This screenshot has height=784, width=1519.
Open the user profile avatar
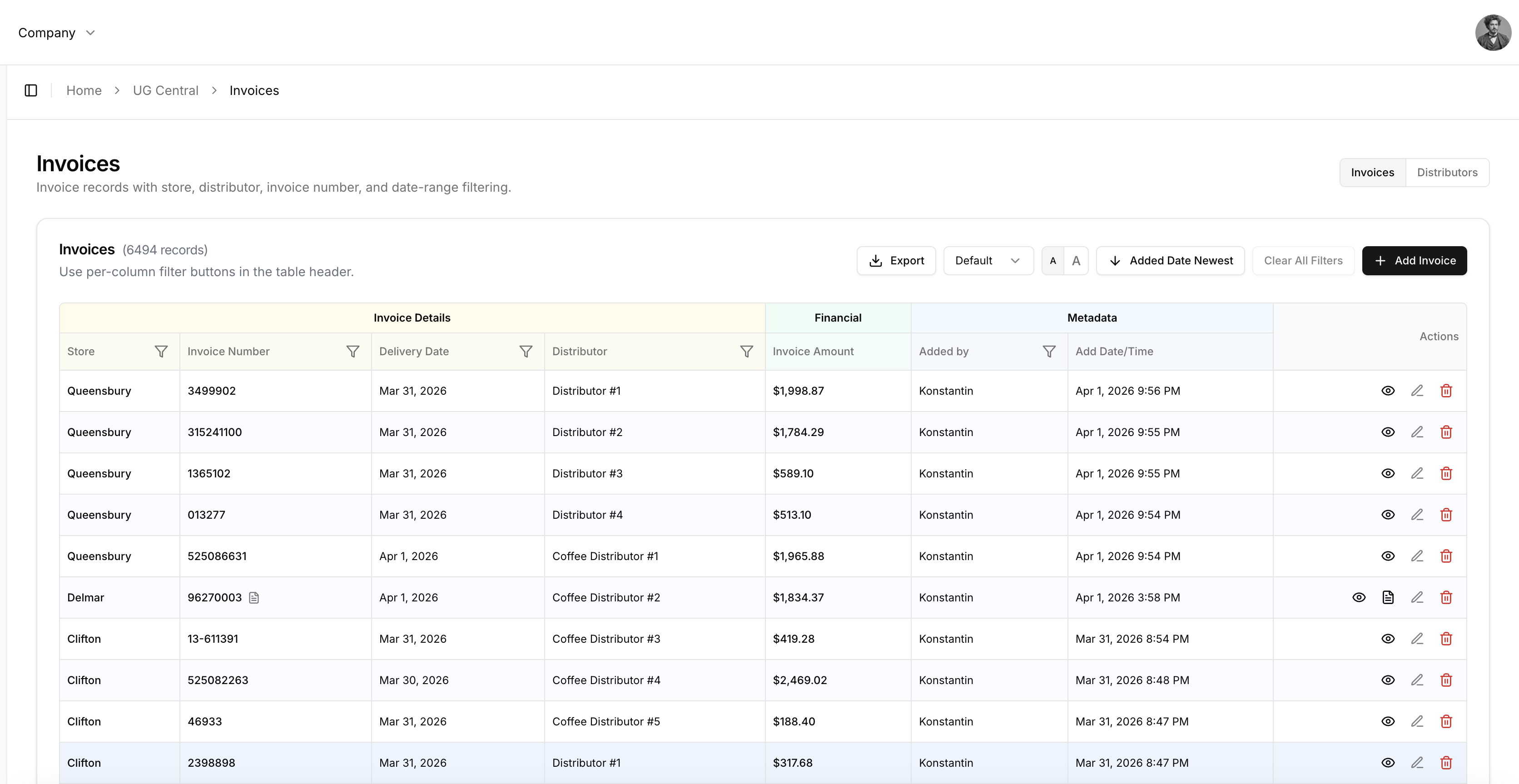pos(1493,32)
